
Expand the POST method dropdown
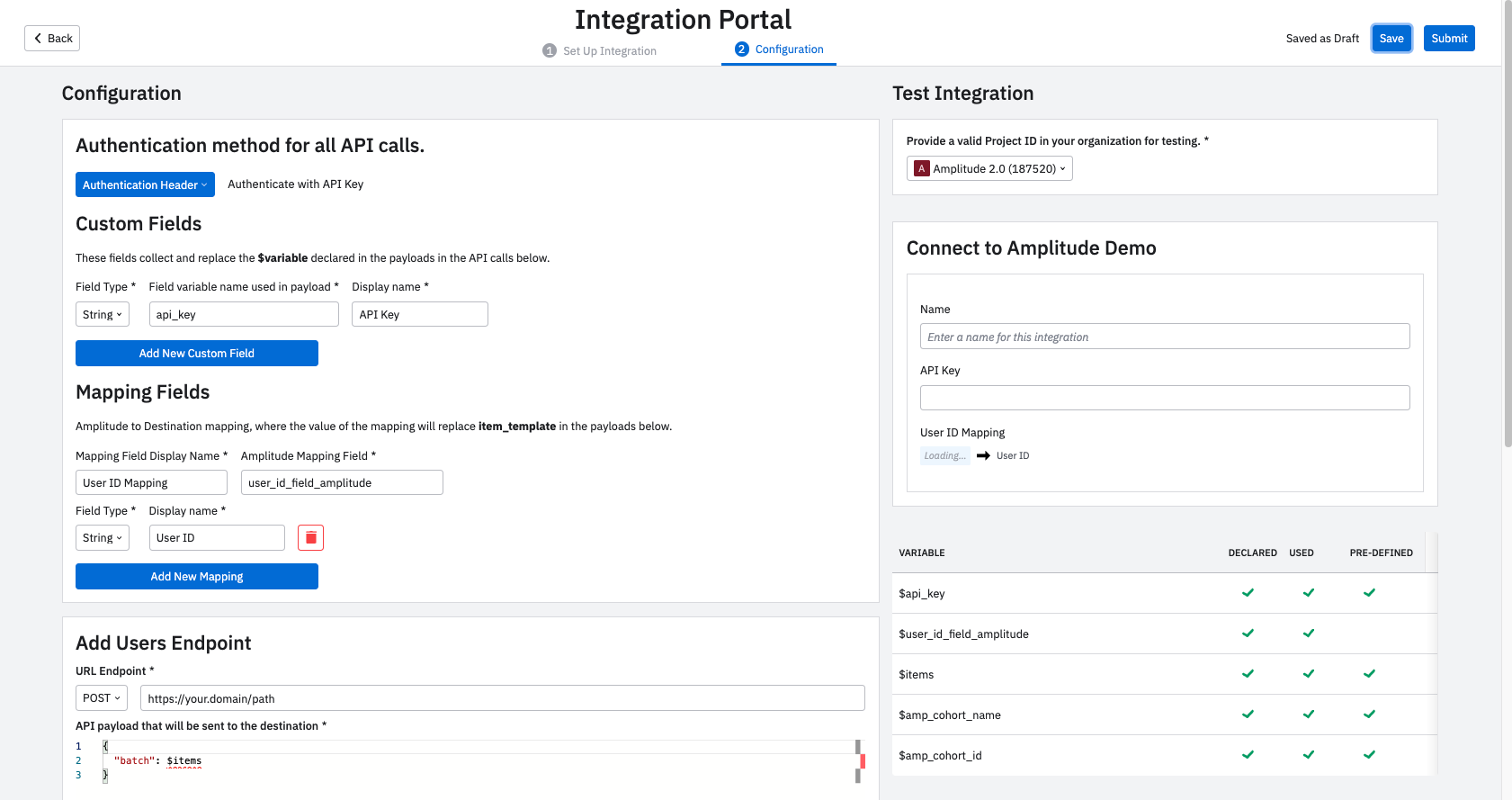[102, 698]
